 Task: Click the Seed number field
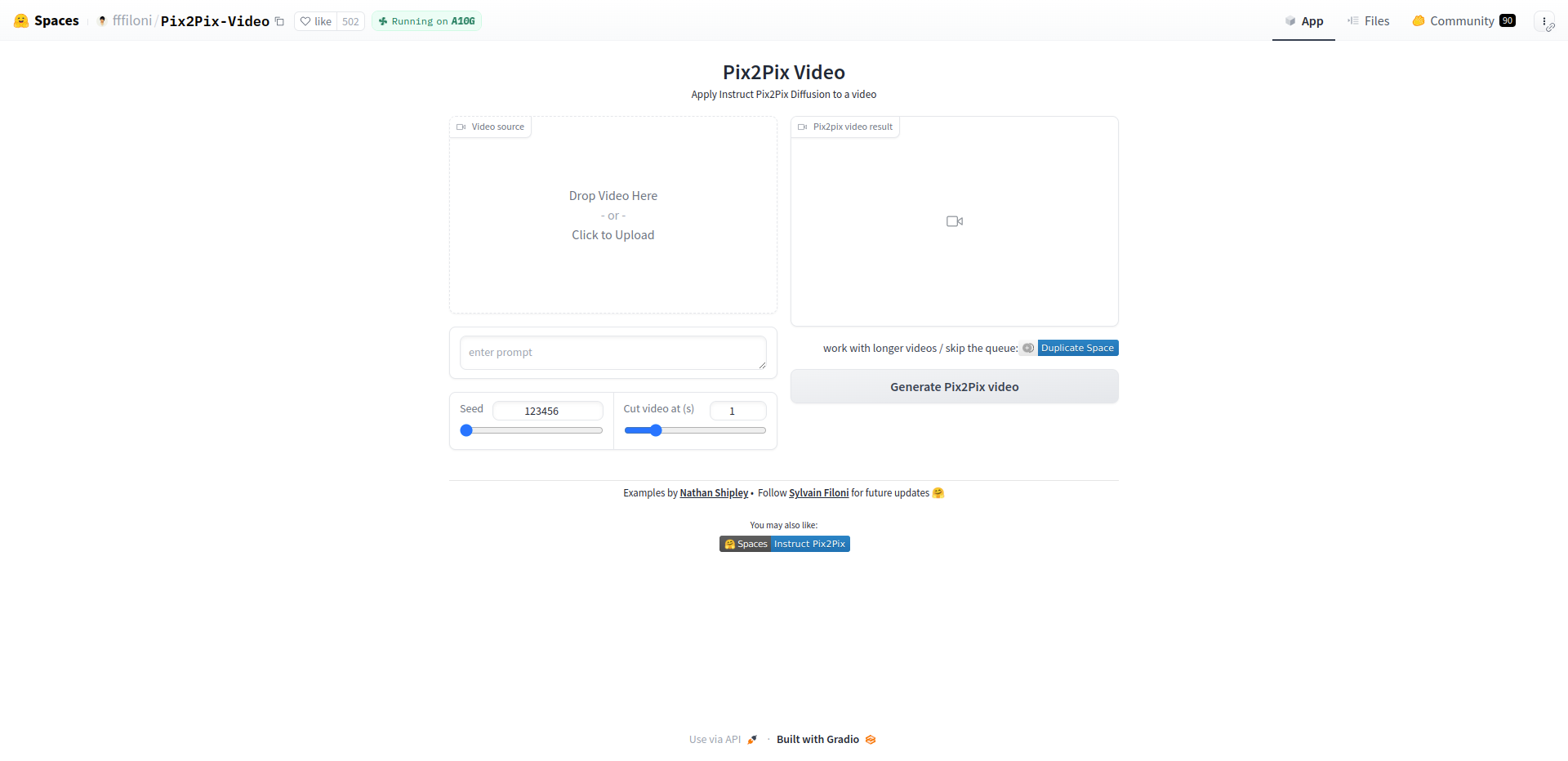(547, 411)
